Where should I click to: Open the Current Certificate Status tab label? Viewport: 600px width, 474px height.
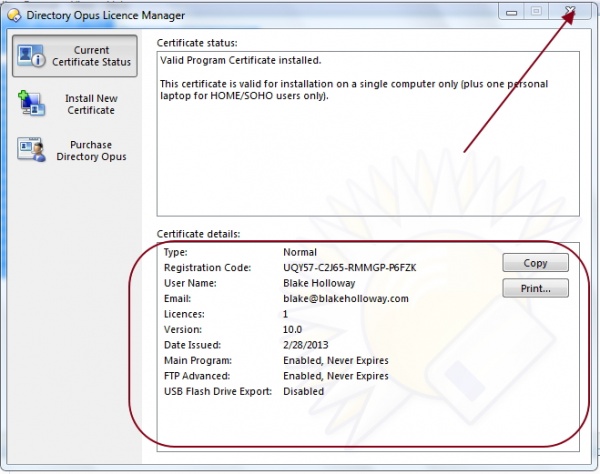tap(91, 56)
